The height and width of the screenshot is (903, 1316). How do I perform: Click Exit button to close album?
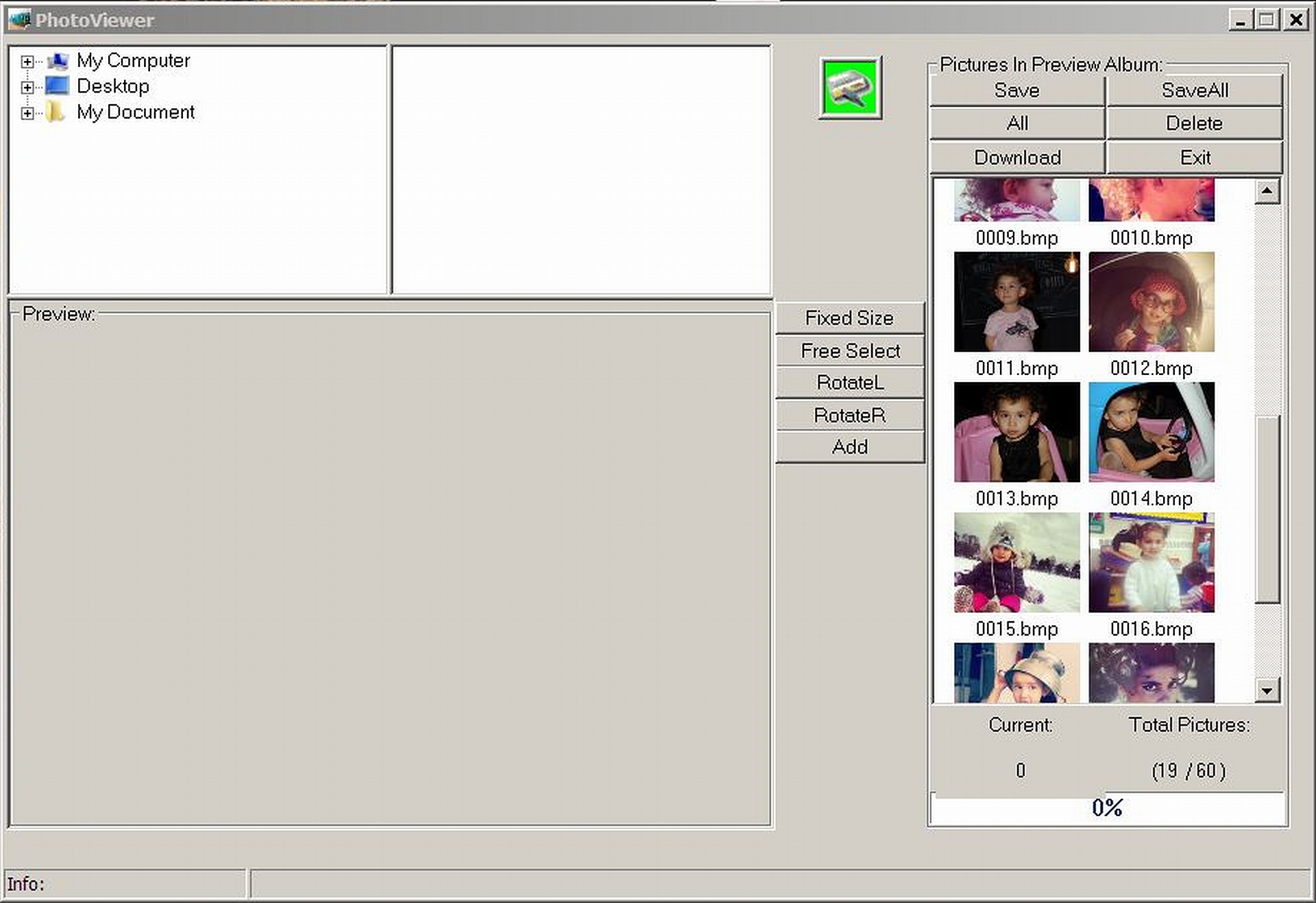coord(1196,158)
